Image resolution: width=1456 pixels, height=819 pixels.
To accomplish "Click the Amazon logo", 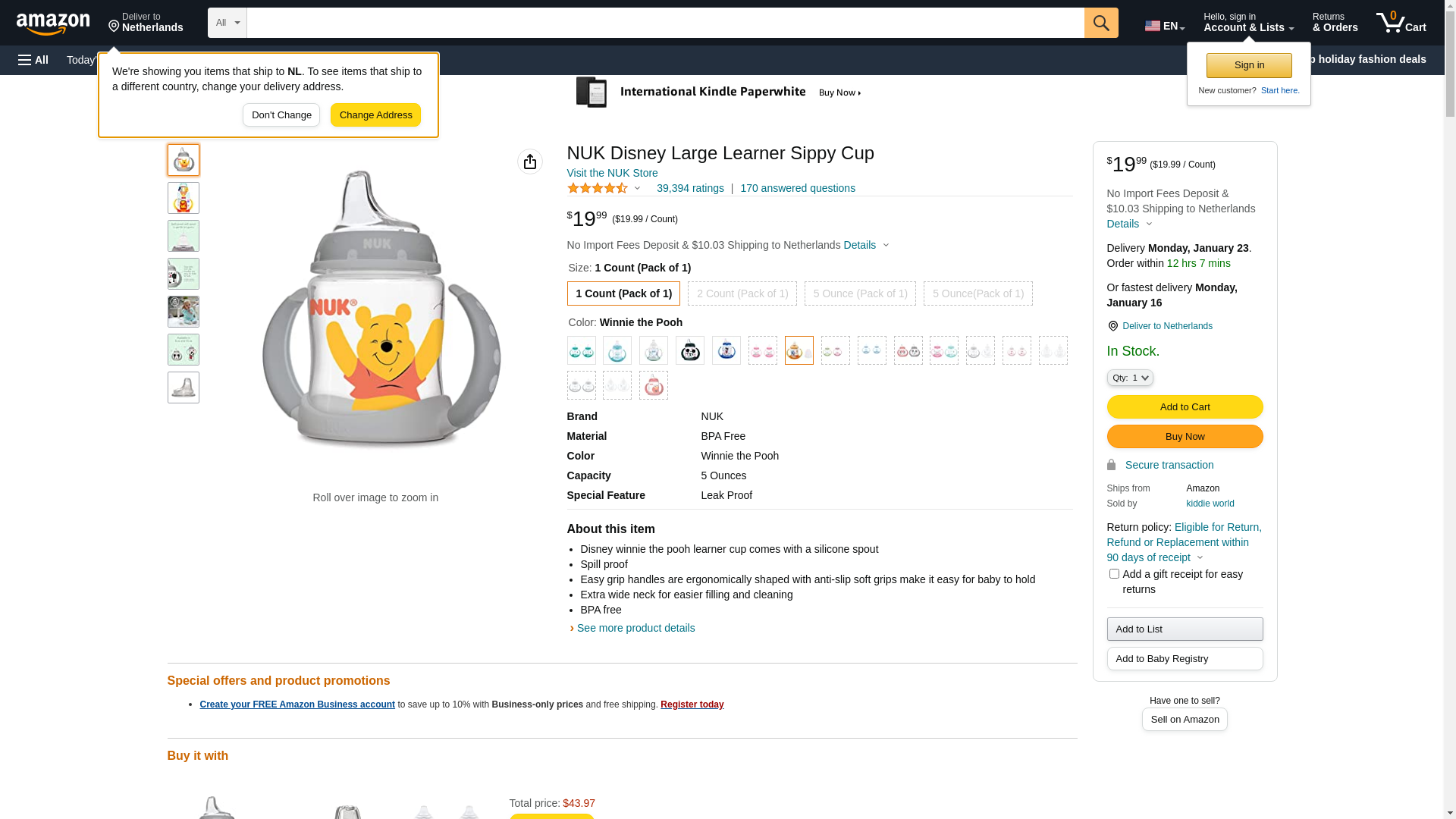I will click(x=53, y=24).
